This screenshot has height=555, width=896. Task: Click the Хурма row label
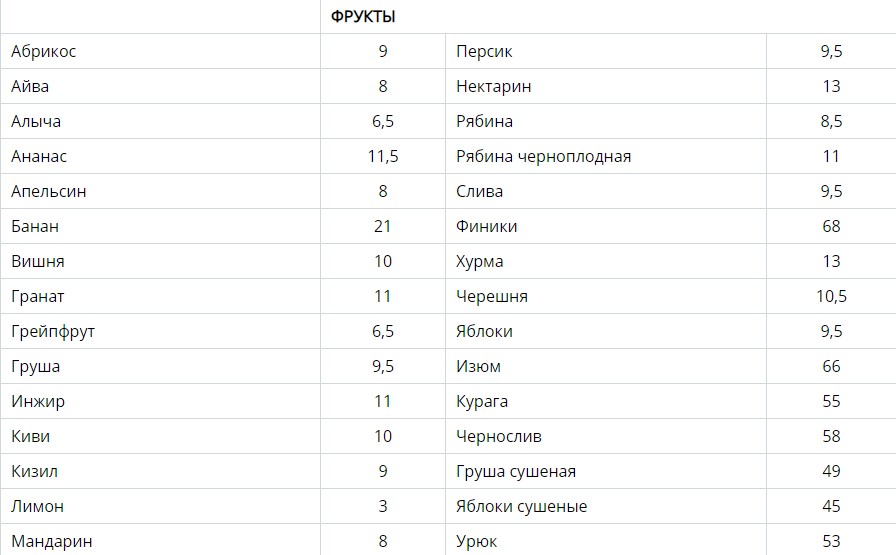(479, 262)
